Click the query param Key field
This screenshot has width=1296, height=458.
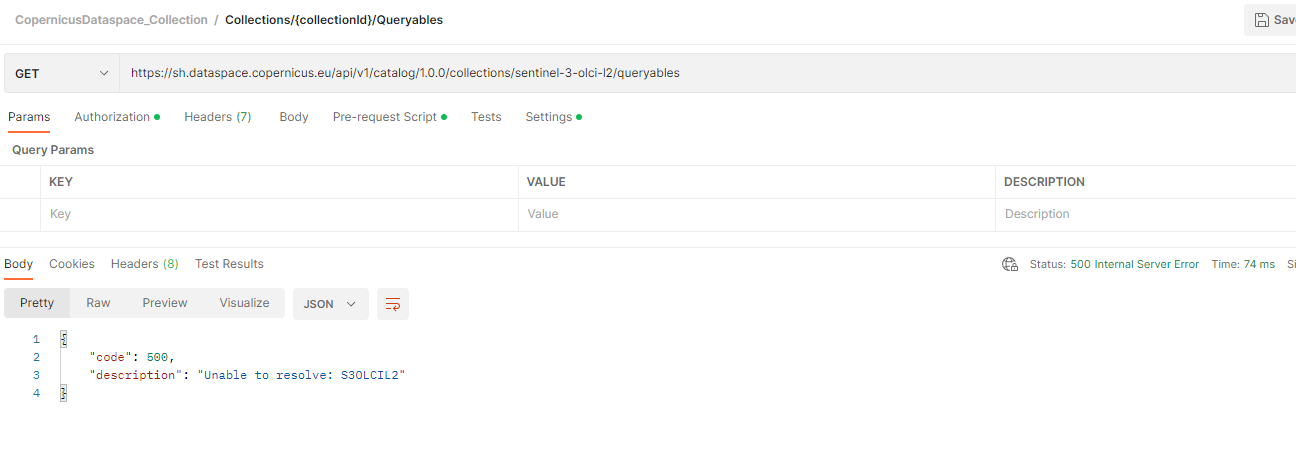click(280, 214)
